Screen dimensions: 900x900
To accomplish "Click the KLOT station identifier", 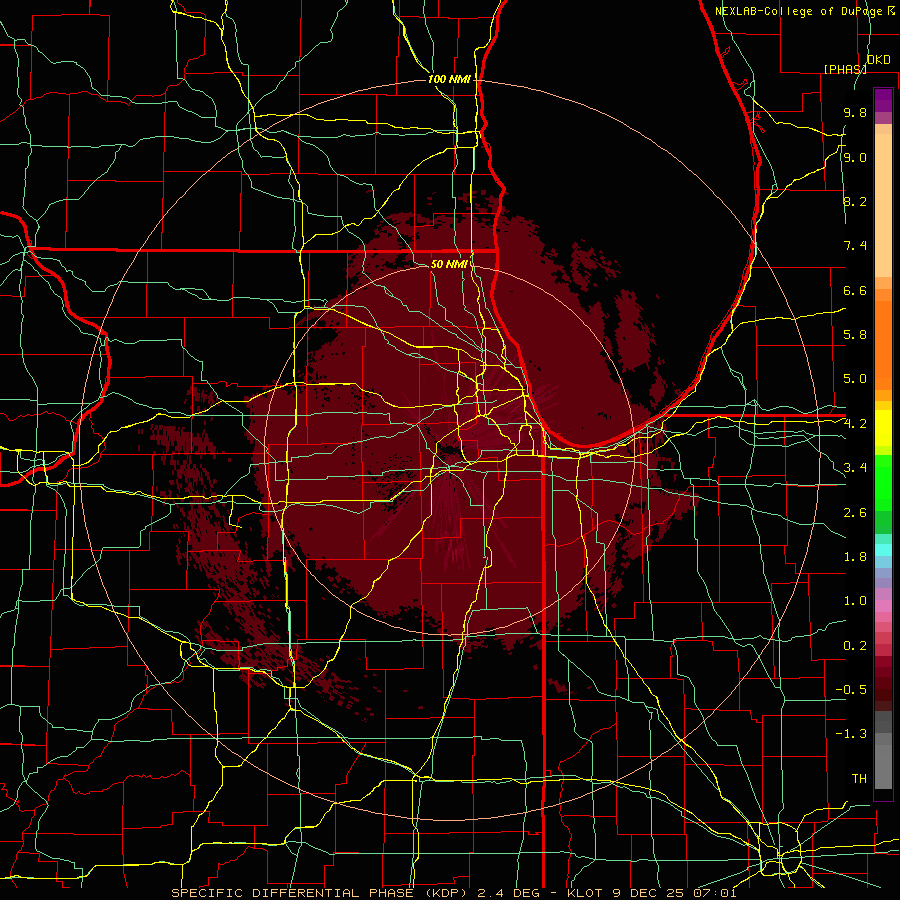I will tap(585, 893).
